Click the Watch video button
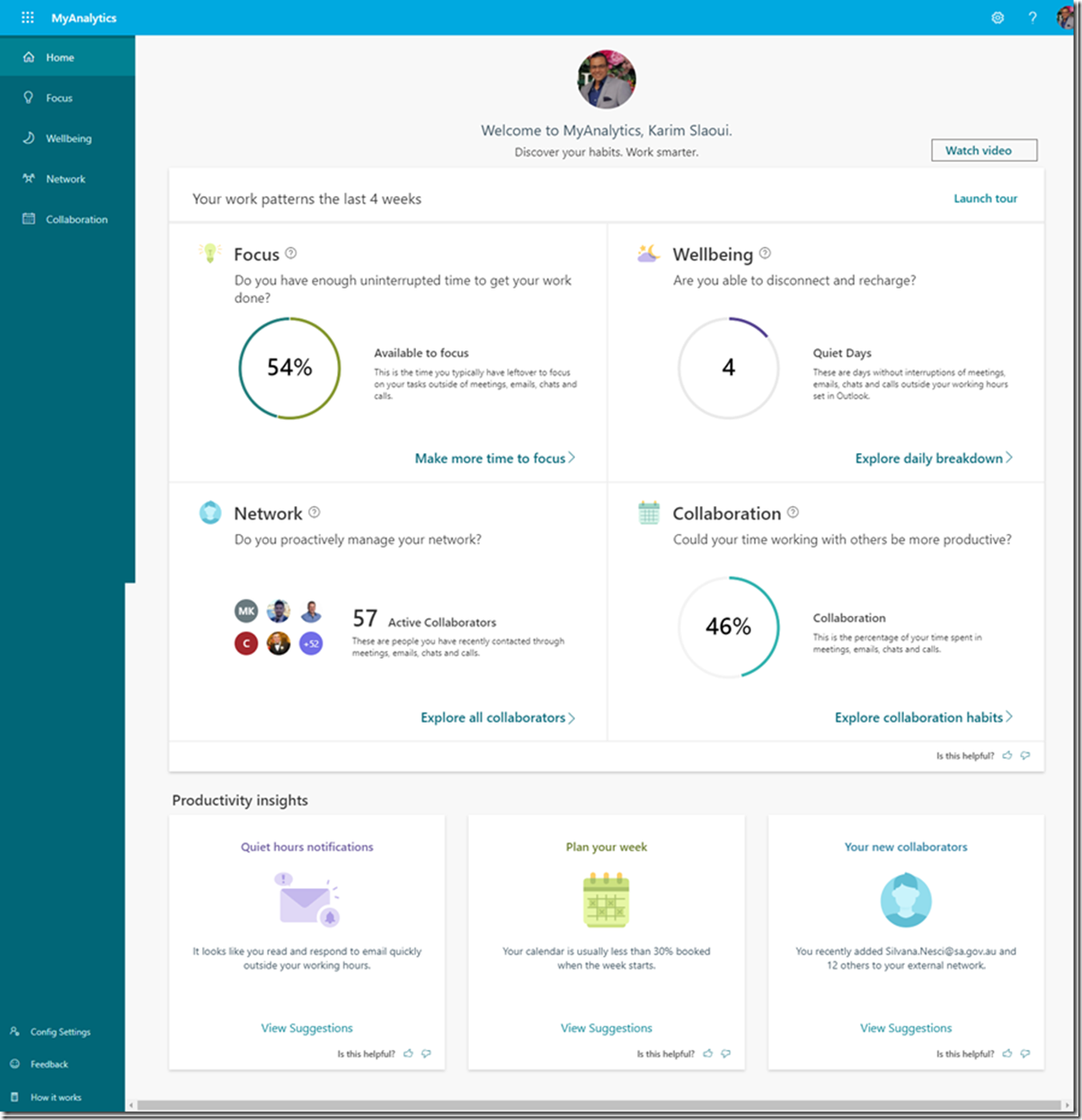Image resolution: width=1082 pixels, height=1120 pixels. (983, 150)
